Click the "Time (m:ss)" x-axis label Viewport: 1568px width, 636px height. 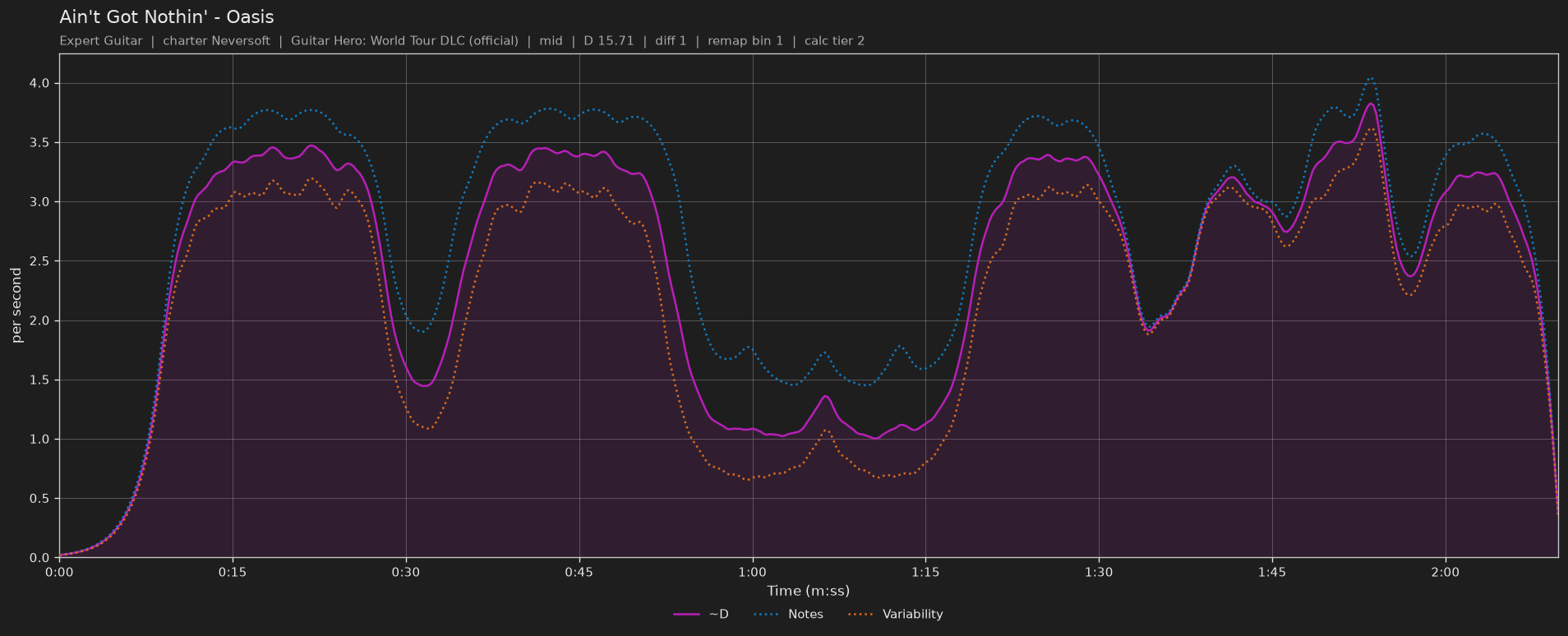(809, 591)
